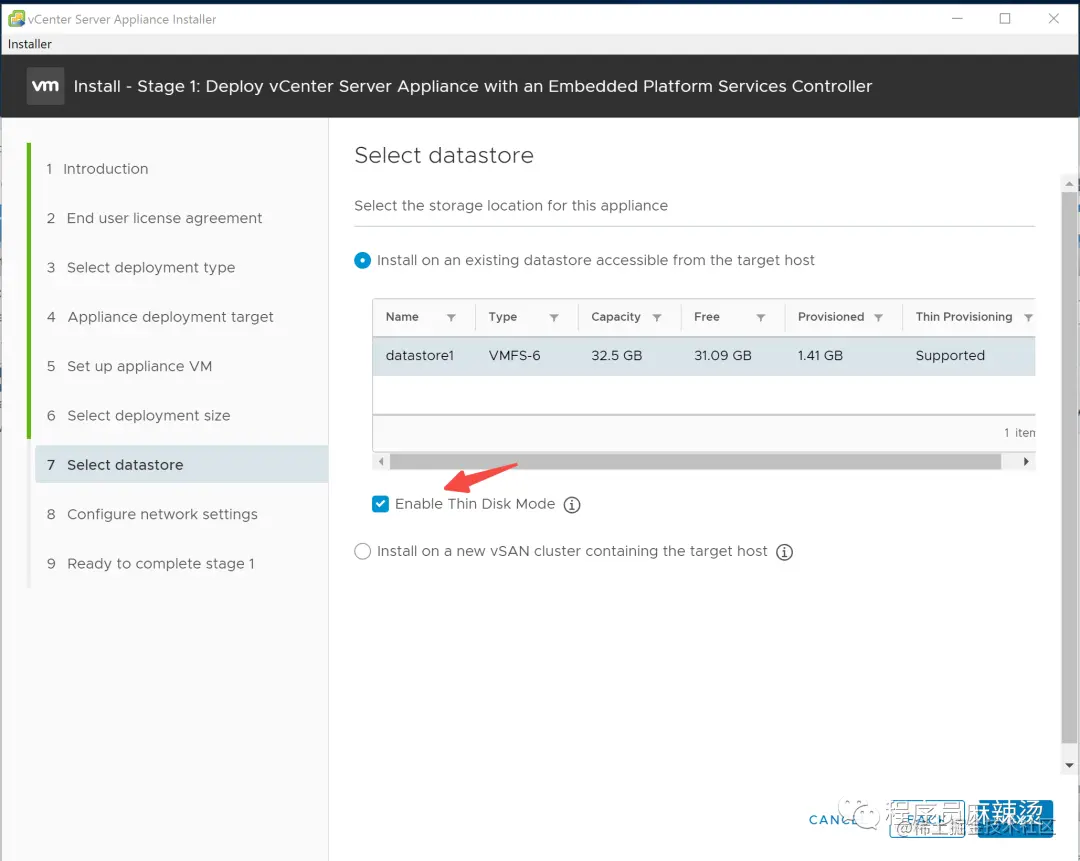Go to step 3 Select deployment type
Viewport: 1080px width, 861px height.
[141, 268]
